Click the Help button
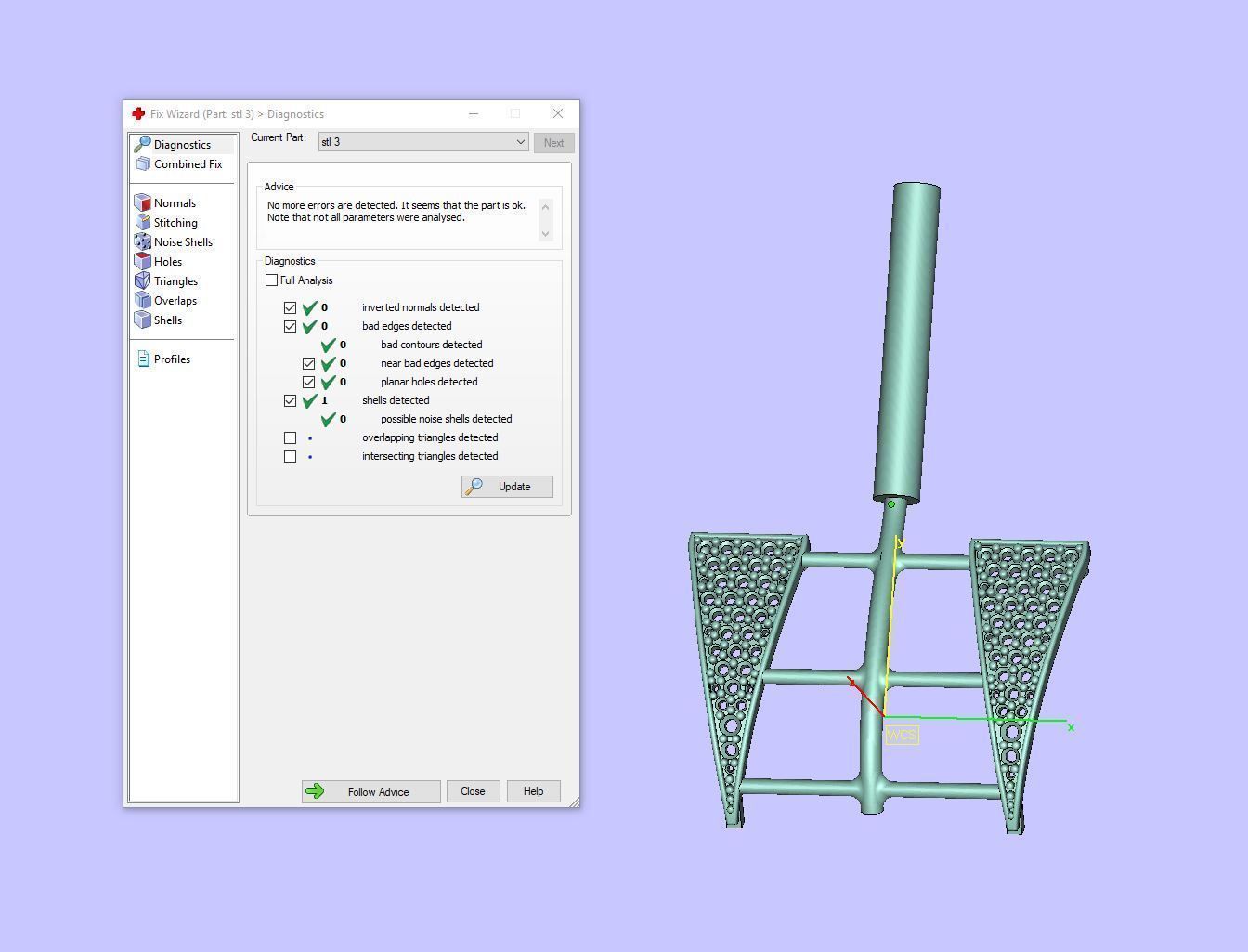Image resolution: width=1248 pixels, height=952 pixels. coord(533,791)
